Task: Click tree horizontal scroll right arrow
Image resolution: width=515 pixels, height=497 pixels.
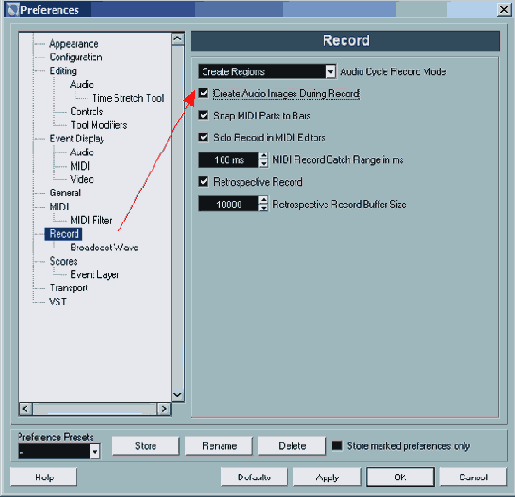Action: point(164,409)
